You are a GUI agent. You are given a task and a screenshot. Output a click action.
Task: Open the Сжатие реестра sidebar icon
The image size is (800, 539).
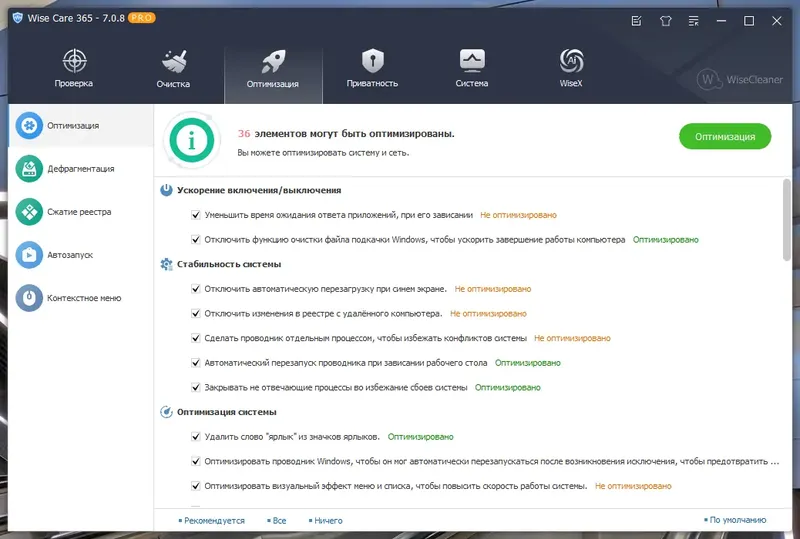pyautogui.click(x=29, y=212)
